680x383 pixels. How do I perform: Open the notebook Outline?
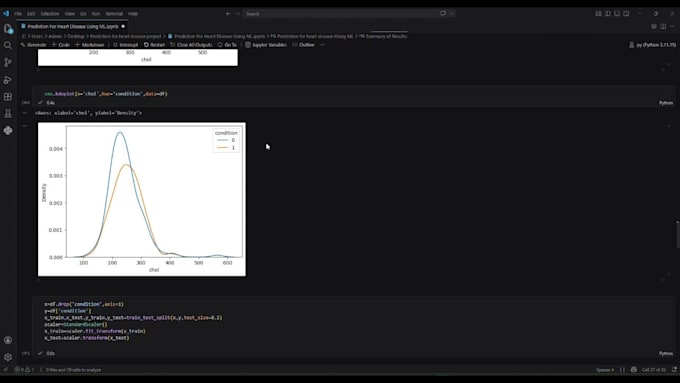tap(303, 45)
